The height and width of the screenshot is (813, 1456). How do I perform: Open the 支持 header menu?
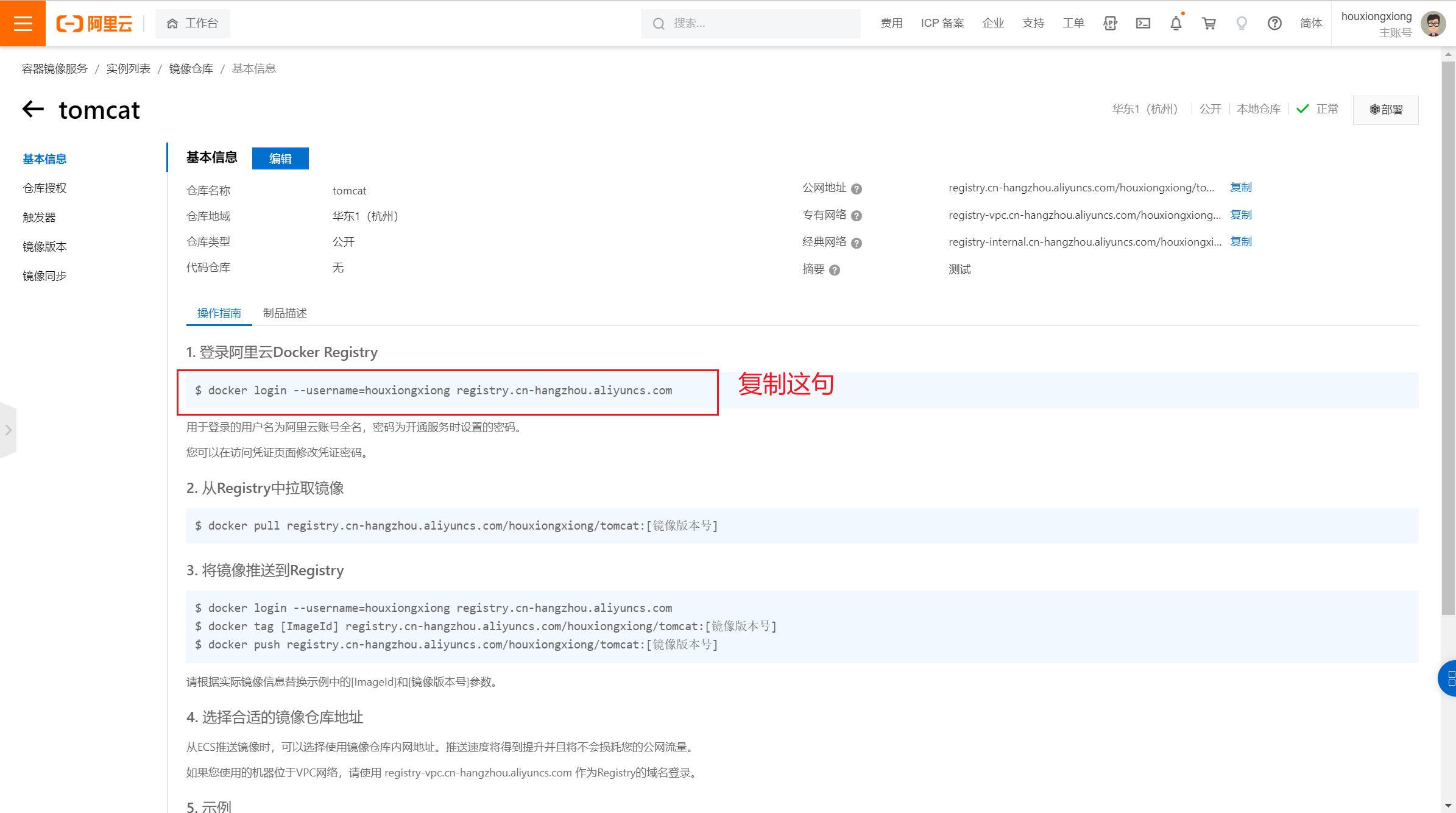click(x=1033, y=23)
